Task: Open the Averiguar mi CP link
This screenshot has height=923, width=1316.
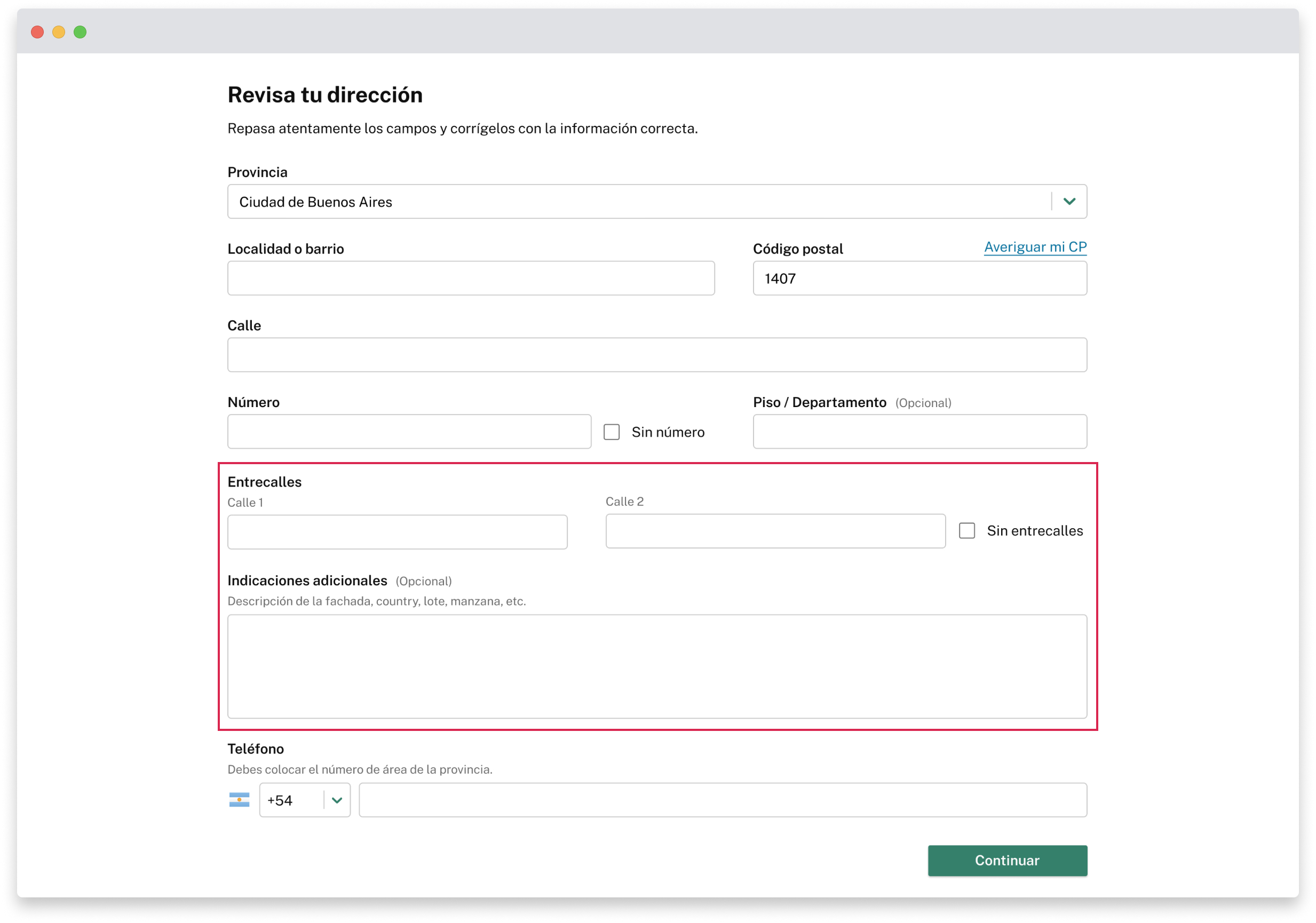Action: 1035,247
